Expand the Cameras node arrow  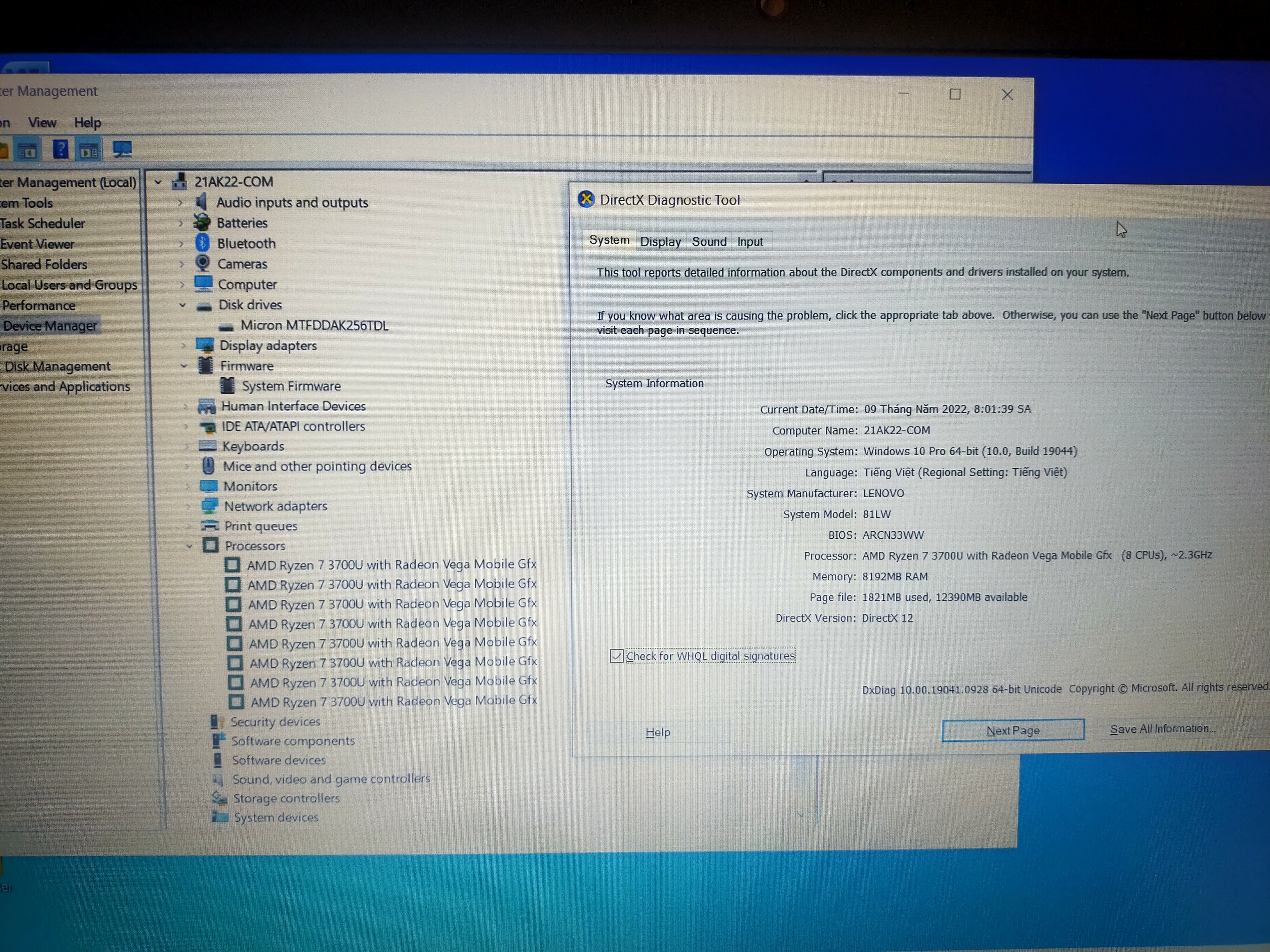(x=182, y=264)
